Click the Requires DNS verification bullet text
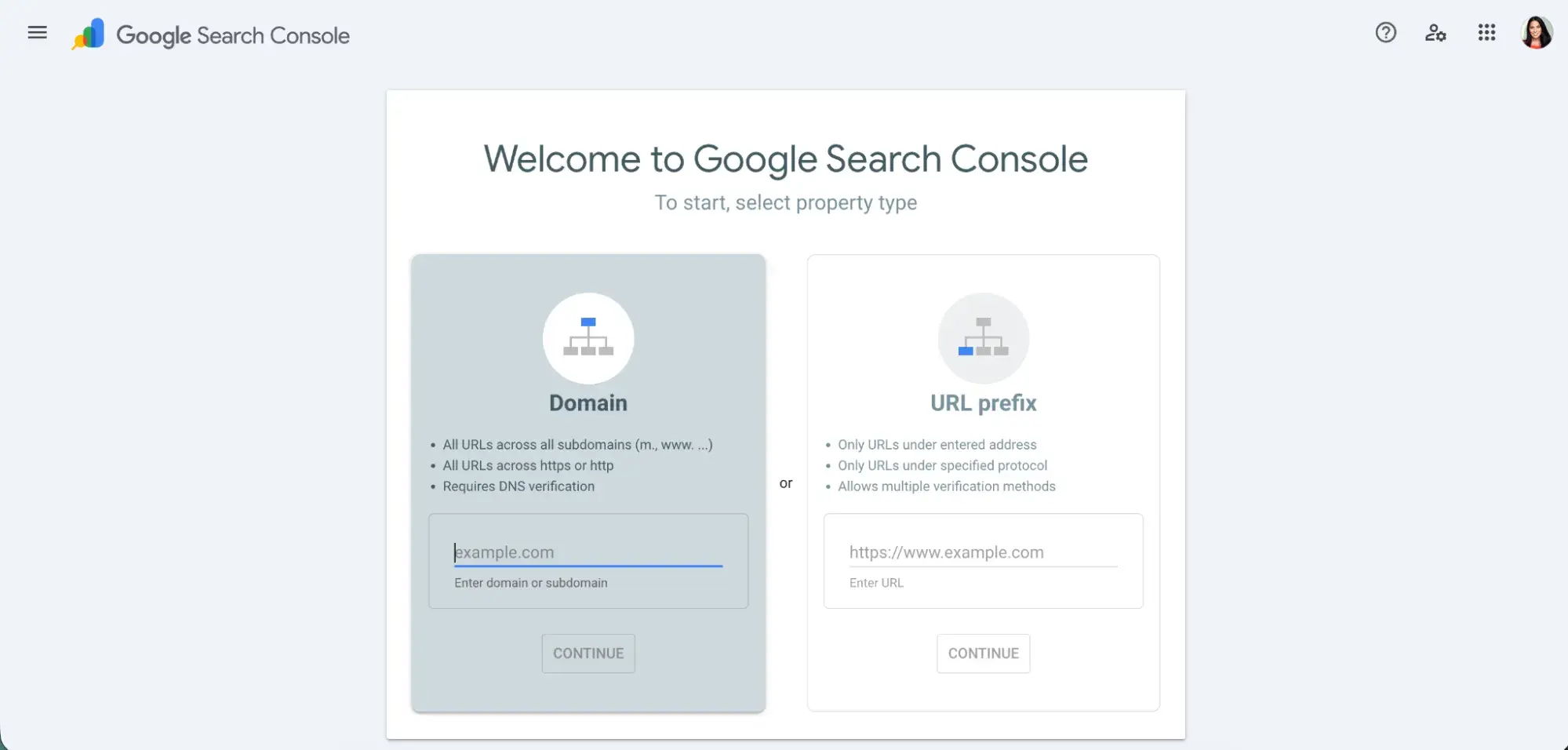 (x=518, y=486)
